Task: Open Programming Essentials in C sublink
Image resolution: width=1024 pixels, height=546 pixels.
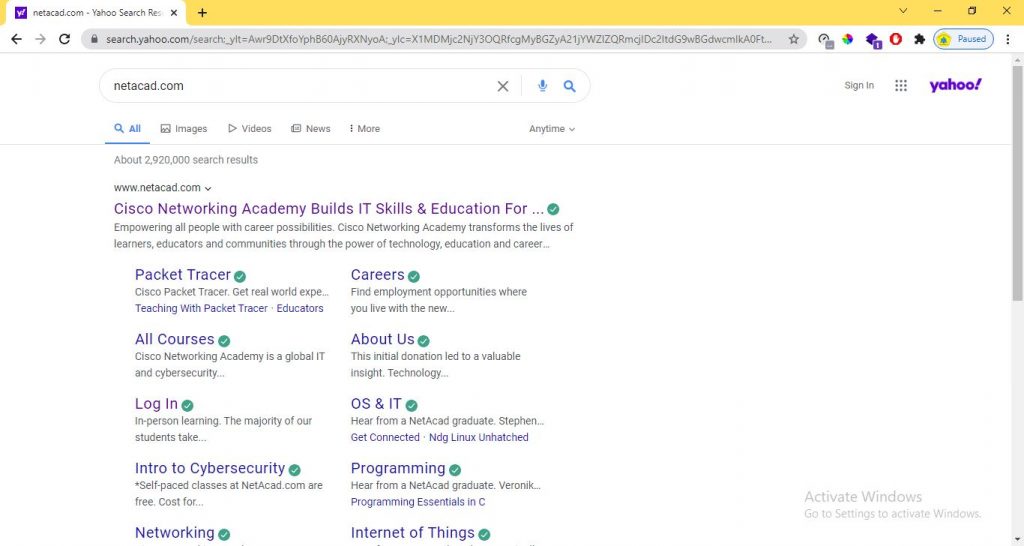Action: coord(418,502)
